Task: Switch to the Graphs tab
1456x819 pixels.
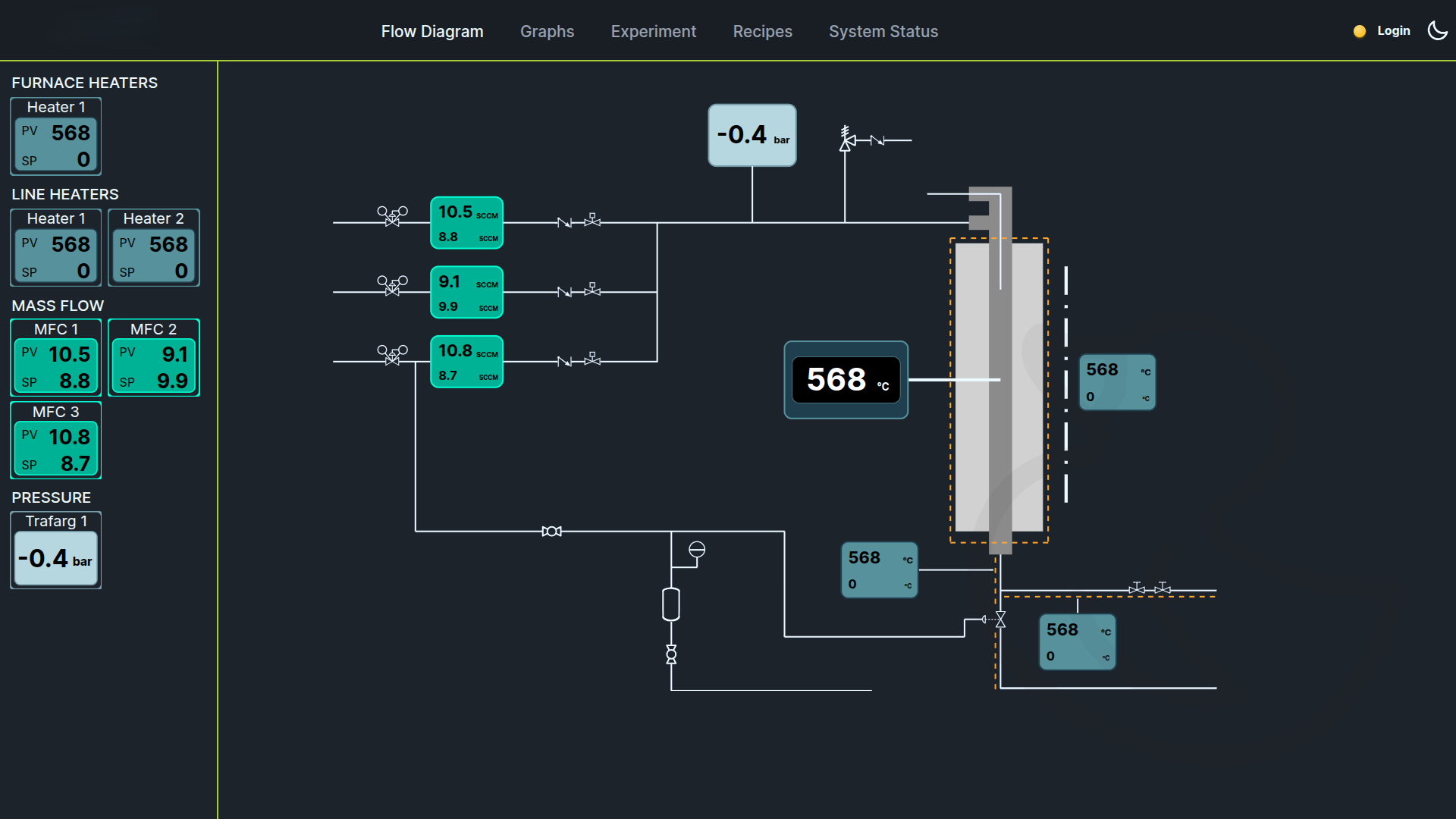Action: point(547,31)
